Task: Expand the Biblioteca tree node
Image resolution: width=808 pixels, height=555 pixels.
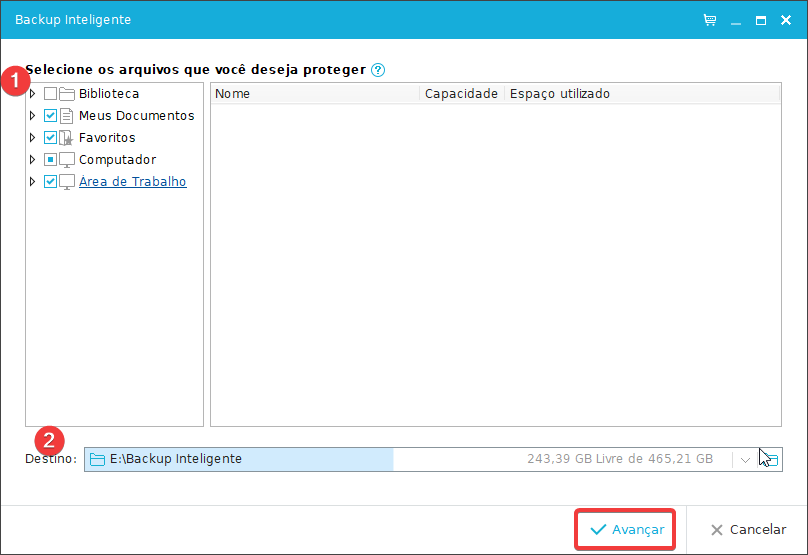Action: (x=33, y=94)
